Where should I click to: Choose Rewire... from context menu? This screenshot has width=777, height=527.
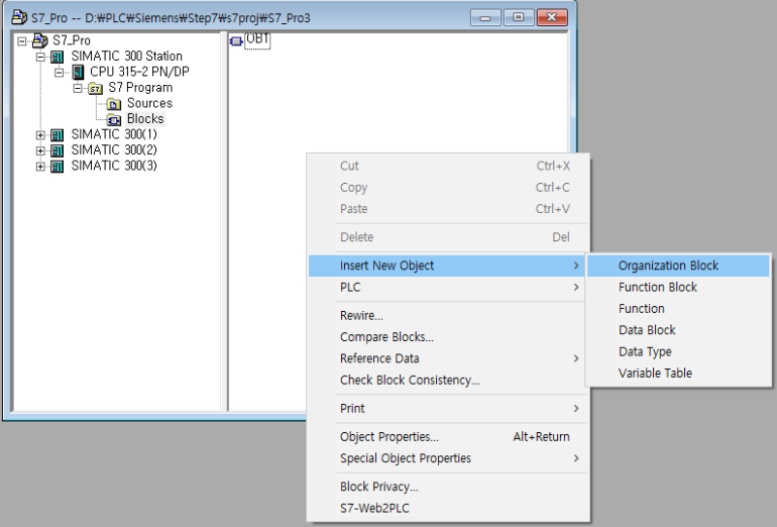(447, 316)
